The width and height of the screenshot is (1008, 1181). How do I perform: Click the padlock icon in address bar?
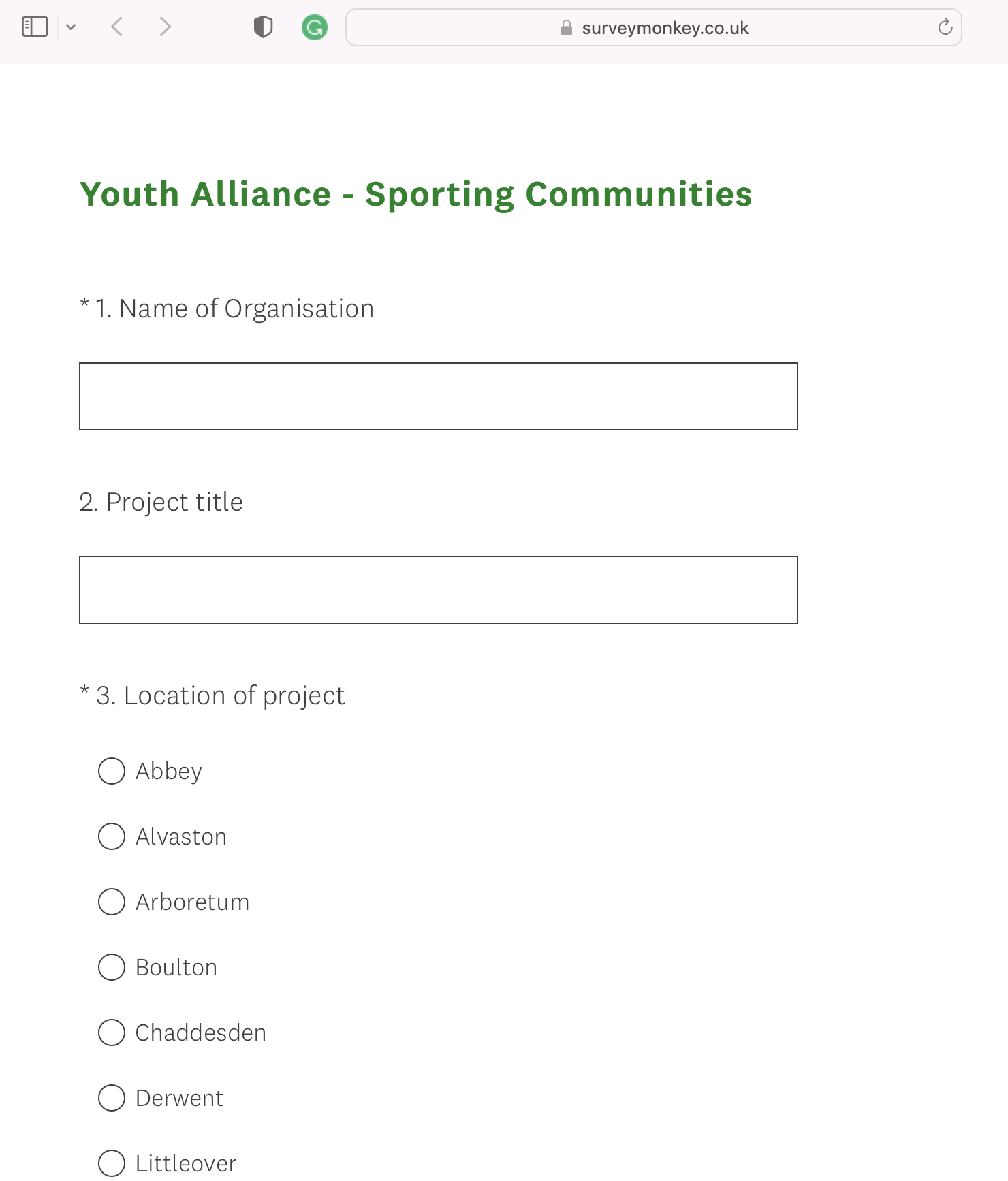[566, 28]
